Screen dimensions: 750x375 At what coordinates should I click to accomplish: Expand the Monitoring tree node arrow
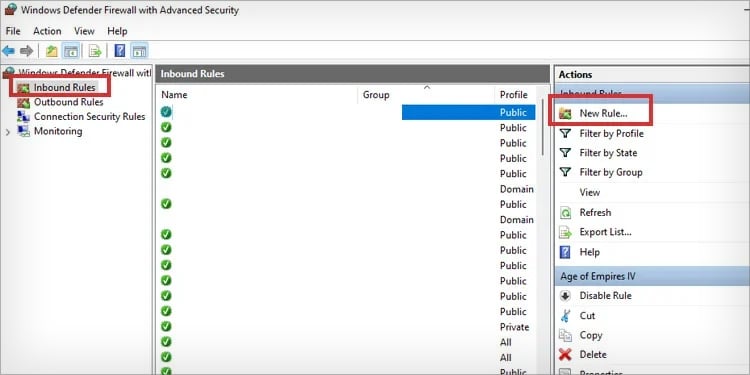8,132
